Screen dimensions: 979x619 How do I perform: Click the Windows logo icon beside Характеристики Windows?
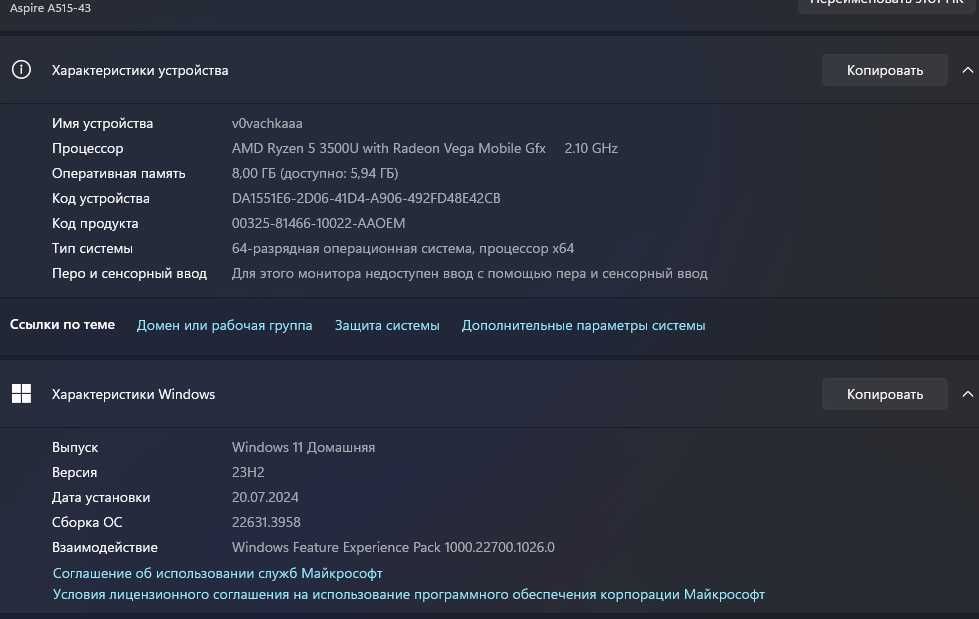point(21,394)
